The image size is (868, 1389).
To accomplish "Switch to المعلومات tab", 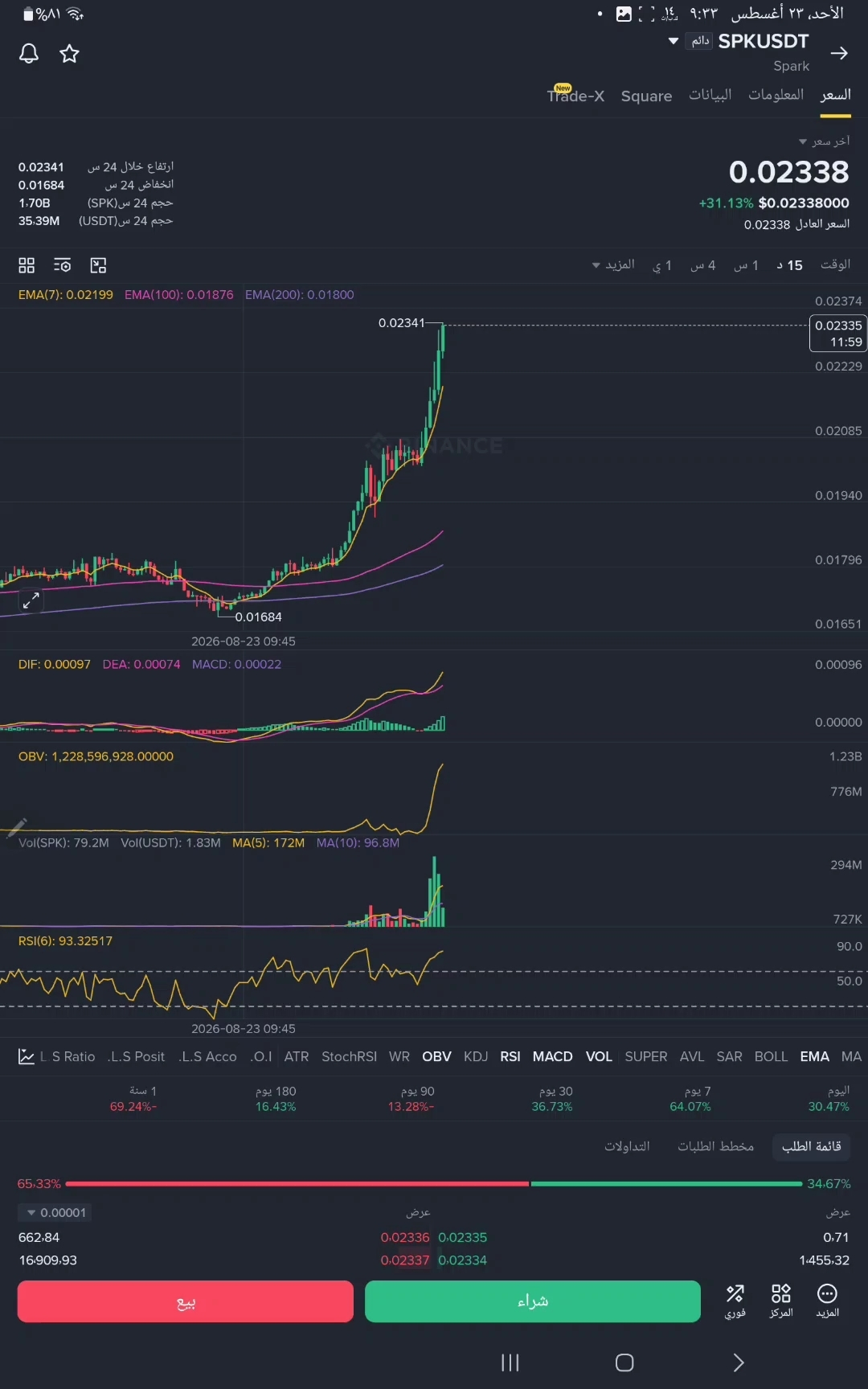I will [x=776, y=95].
